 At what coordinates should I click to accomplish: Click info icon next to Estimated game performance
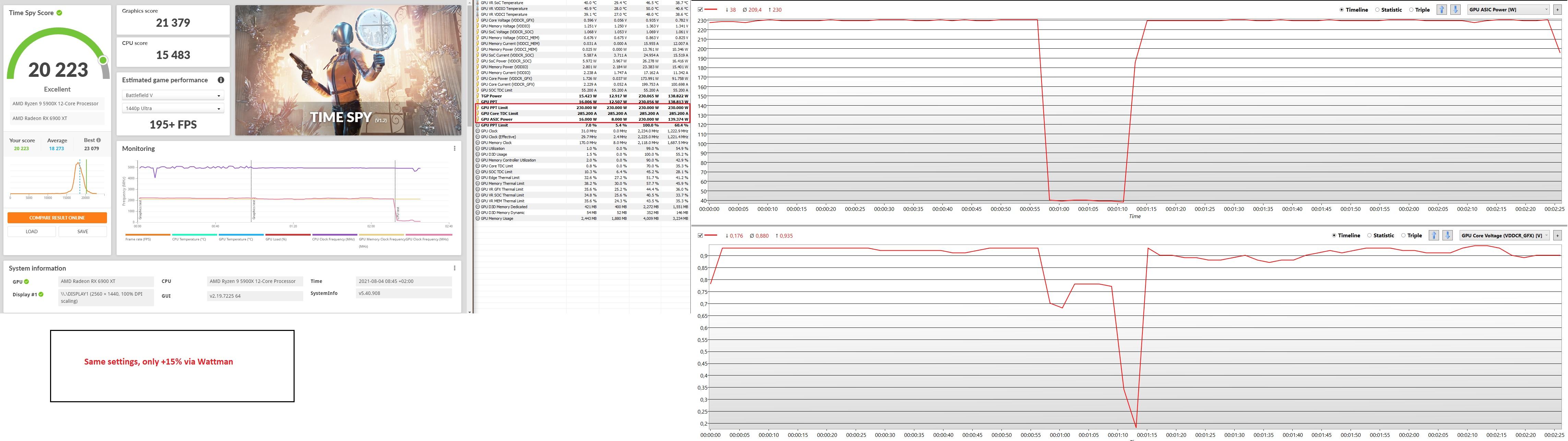coord(221,80)
